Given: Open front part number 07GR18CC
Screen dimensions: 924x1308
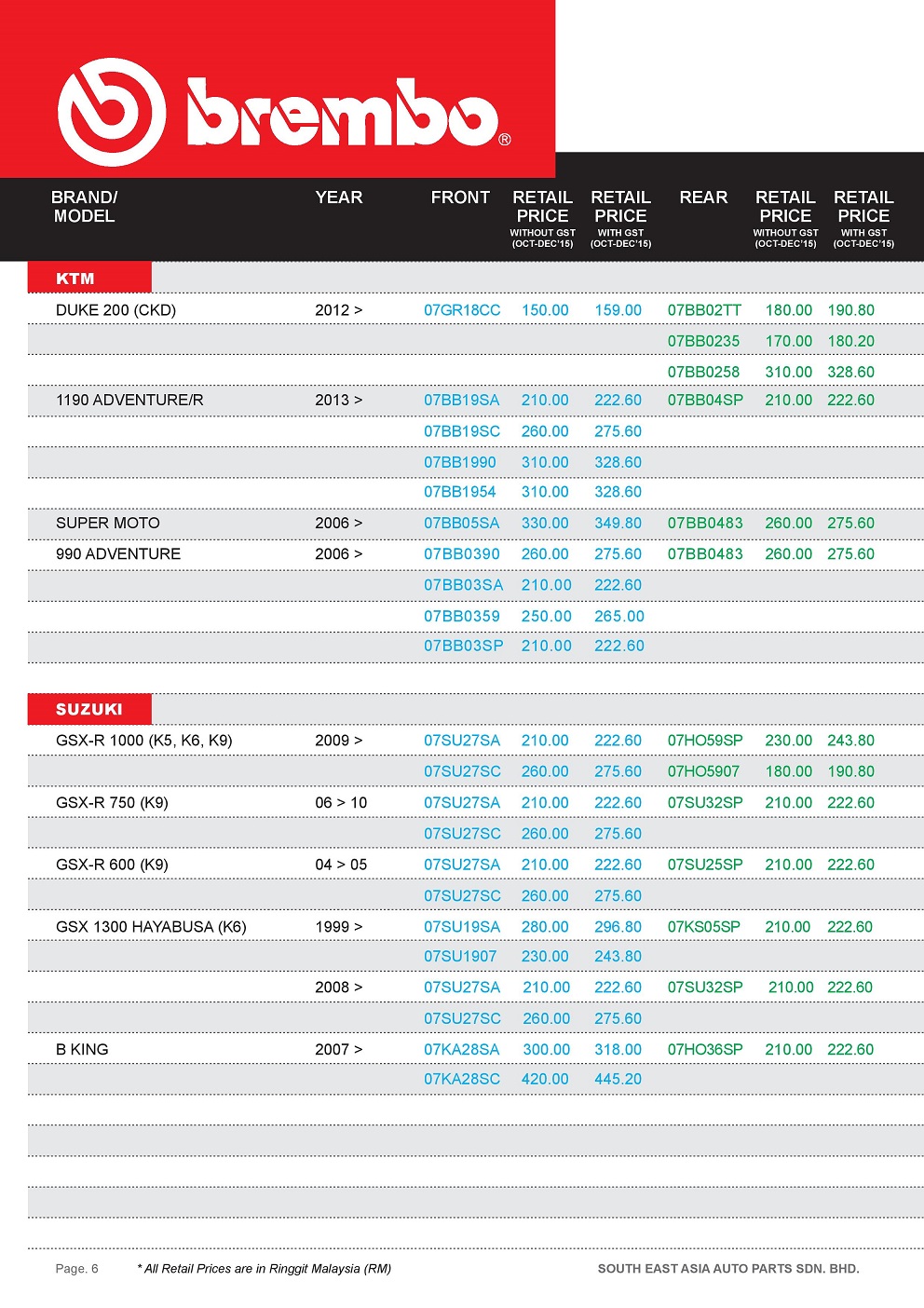Looking at the screenshot, I should click(462, 310).
